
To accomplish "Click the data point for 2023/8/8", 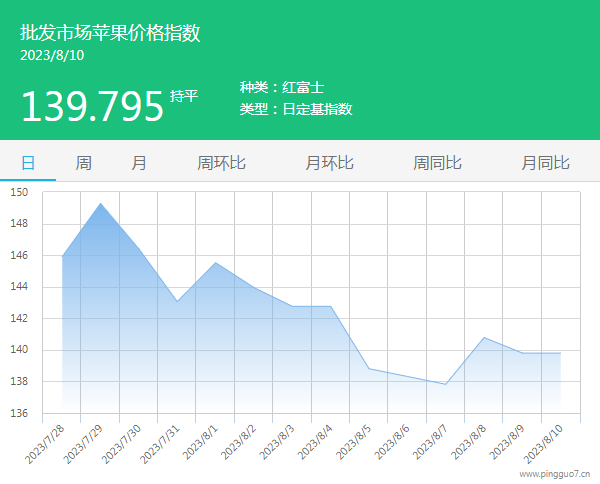I will (484, 338).
